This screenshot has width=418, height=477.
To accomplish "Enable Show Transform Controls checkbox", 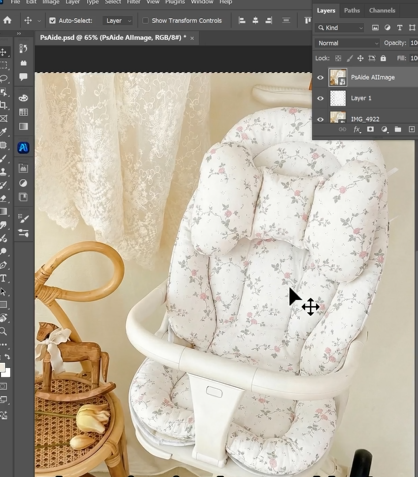I will (x=145, y=21).
